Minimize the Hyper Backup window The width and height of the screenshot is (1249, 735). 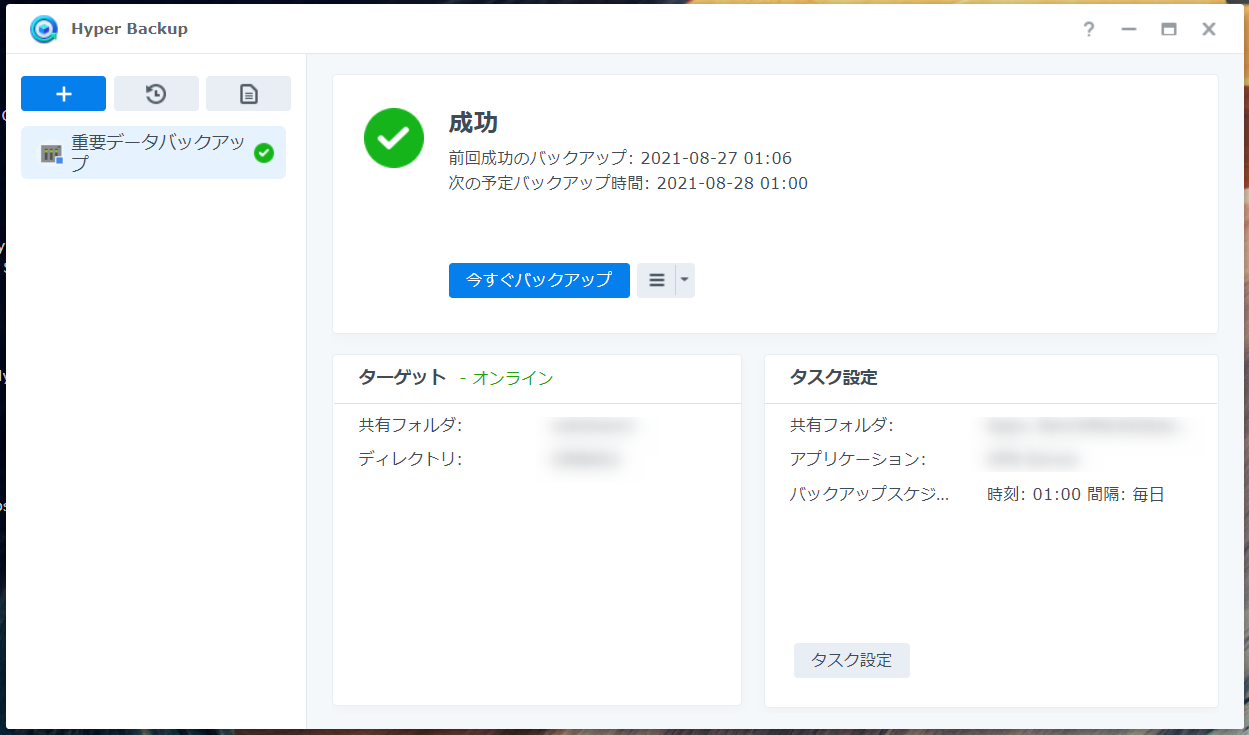click(x=1129, y=29)
